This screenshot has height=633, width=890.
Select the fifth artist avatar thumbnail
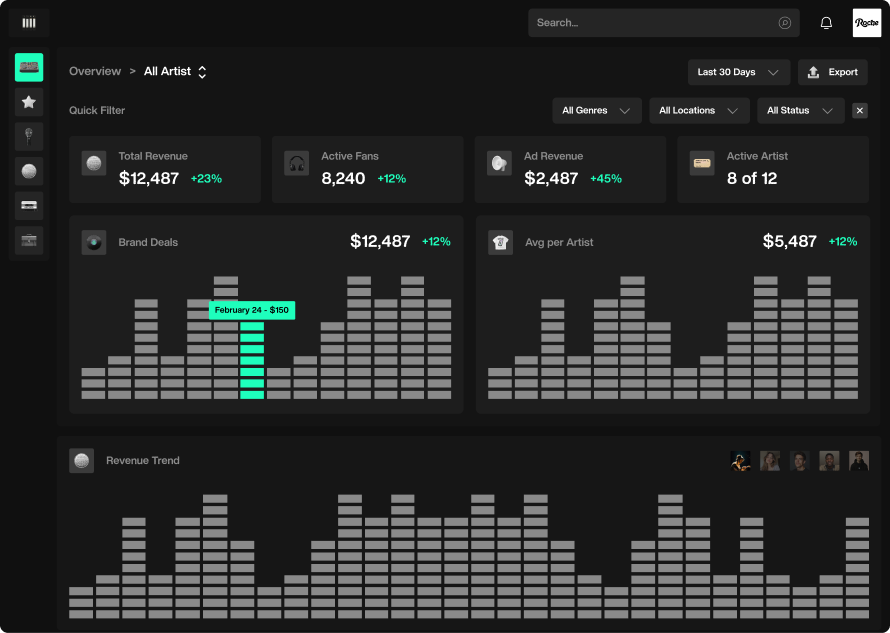(859, 461)
